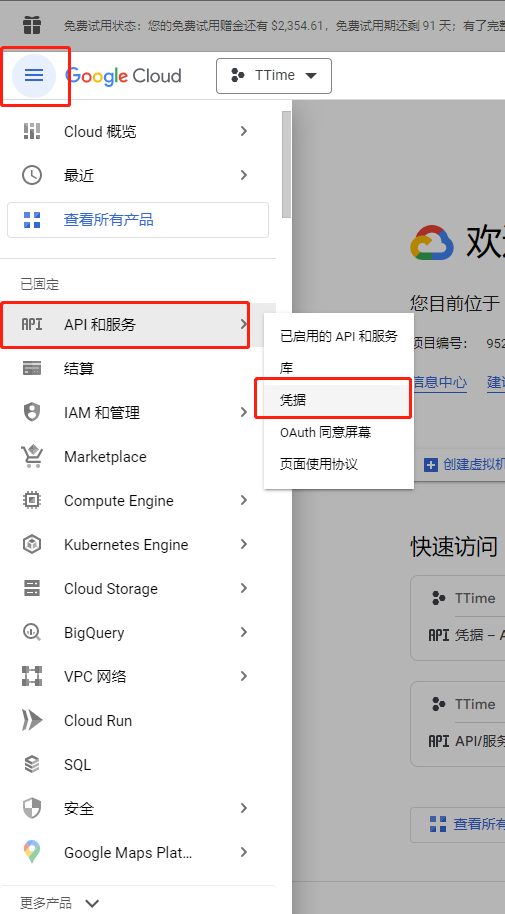Click the sidebar vertical scrollbar
This screenshot has height=914, width=505.
pyautogui.click(x=286, y=165)
